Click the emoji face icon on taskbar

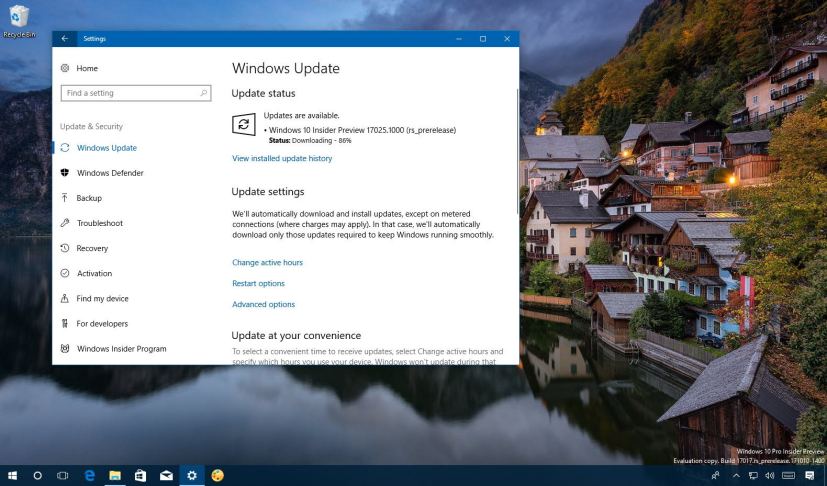point(217,475)
